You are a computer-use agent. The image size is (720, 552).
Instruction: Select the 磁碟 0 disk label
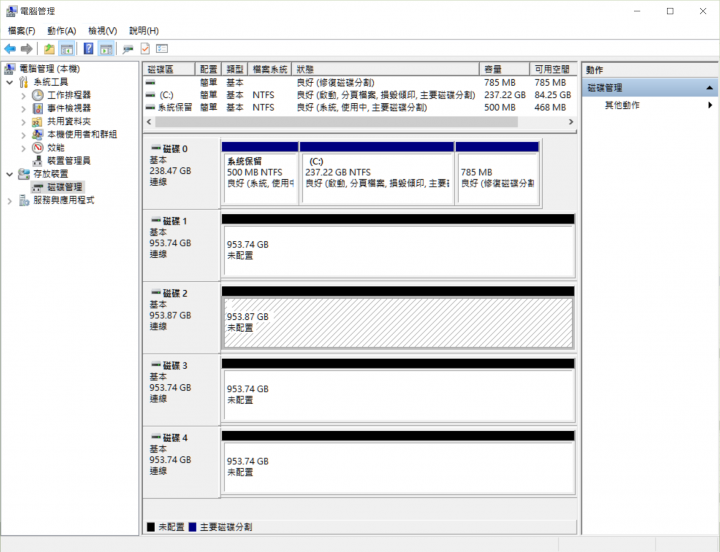pos(181,173)
